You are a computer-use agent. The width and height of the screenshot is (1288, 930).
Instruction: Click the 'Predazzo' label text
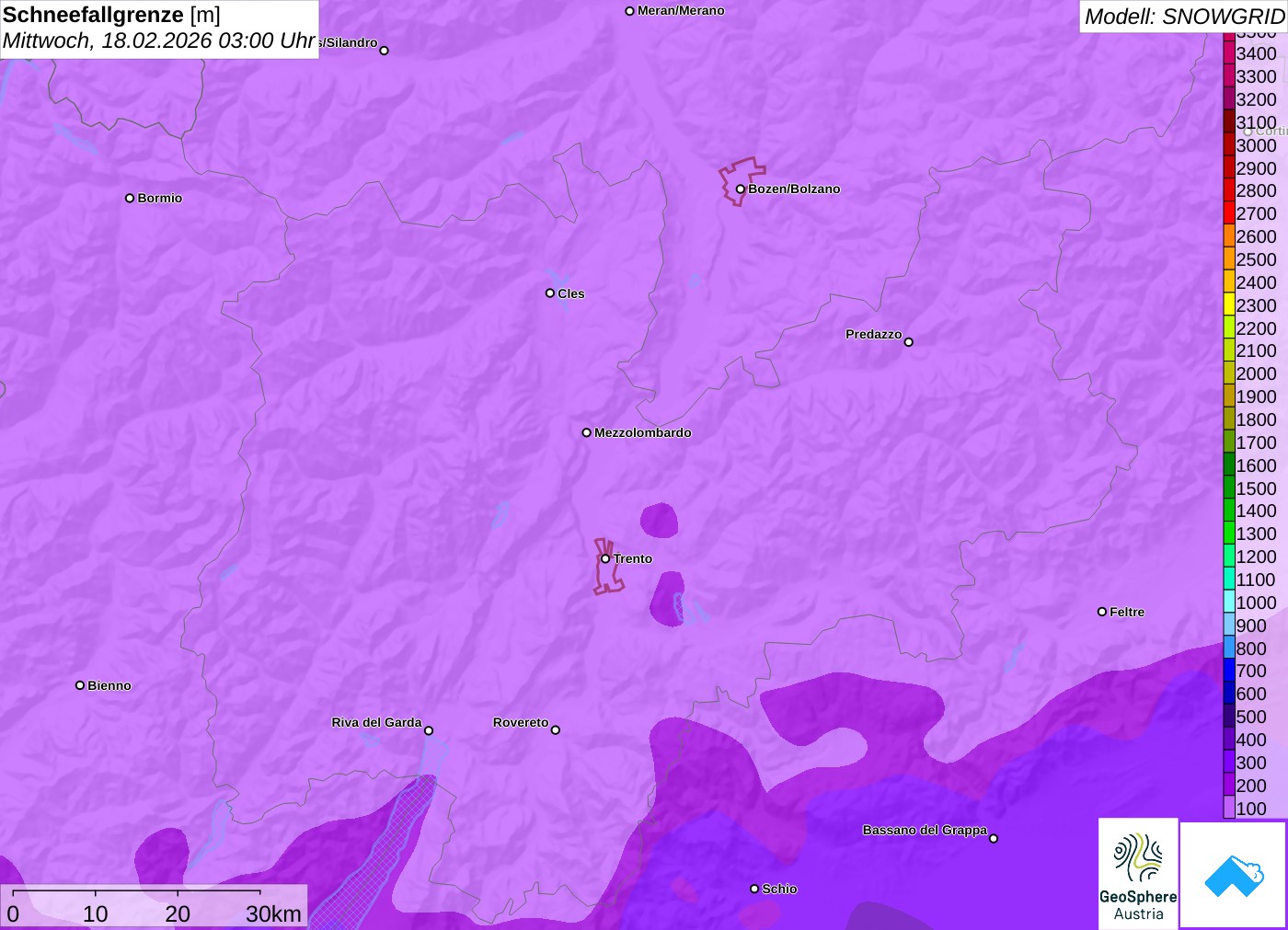tap(873, 334)
